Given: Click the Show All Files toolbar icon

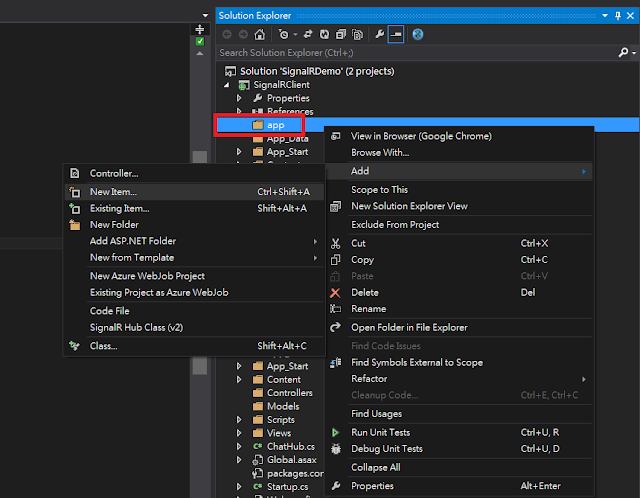Looking at the screenshot, I should 358,34.
